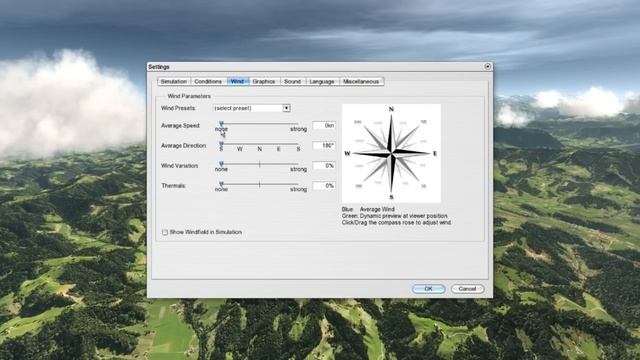The height and width of the screenshot is (360, 640).
Task: Click the 'Thermals:' label
Action: coord(174,186)
